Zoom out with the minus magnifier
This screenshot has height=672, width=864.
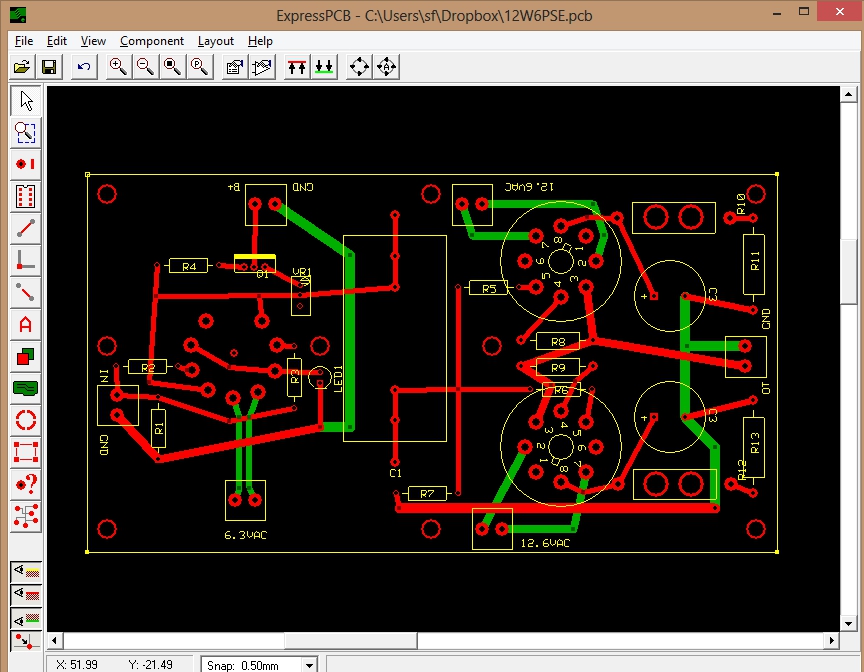(x=145, y=67)
